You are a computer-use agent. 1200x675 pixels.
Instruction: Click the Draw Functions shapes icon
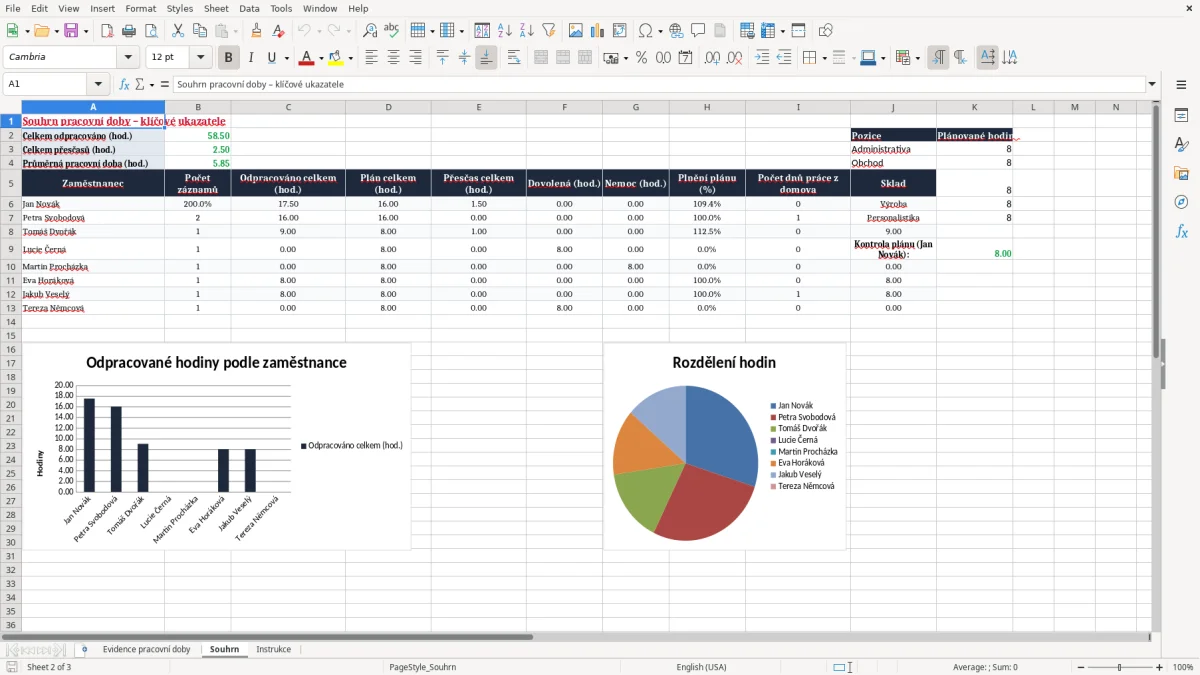(826, 31)
